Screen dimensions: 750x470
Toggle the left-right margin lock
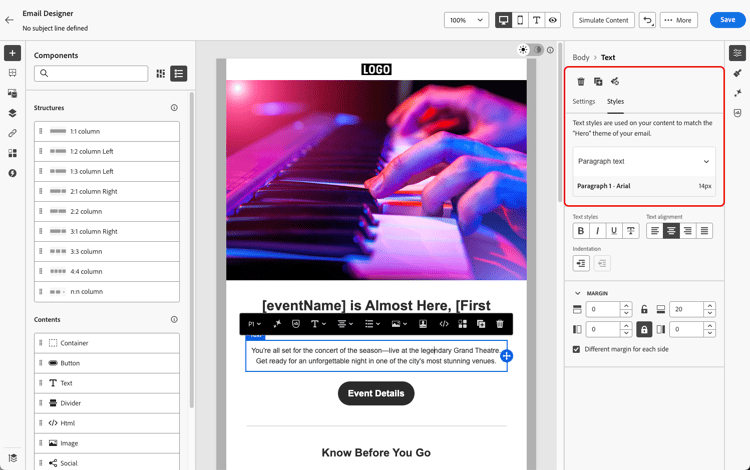tap(644, 329)
